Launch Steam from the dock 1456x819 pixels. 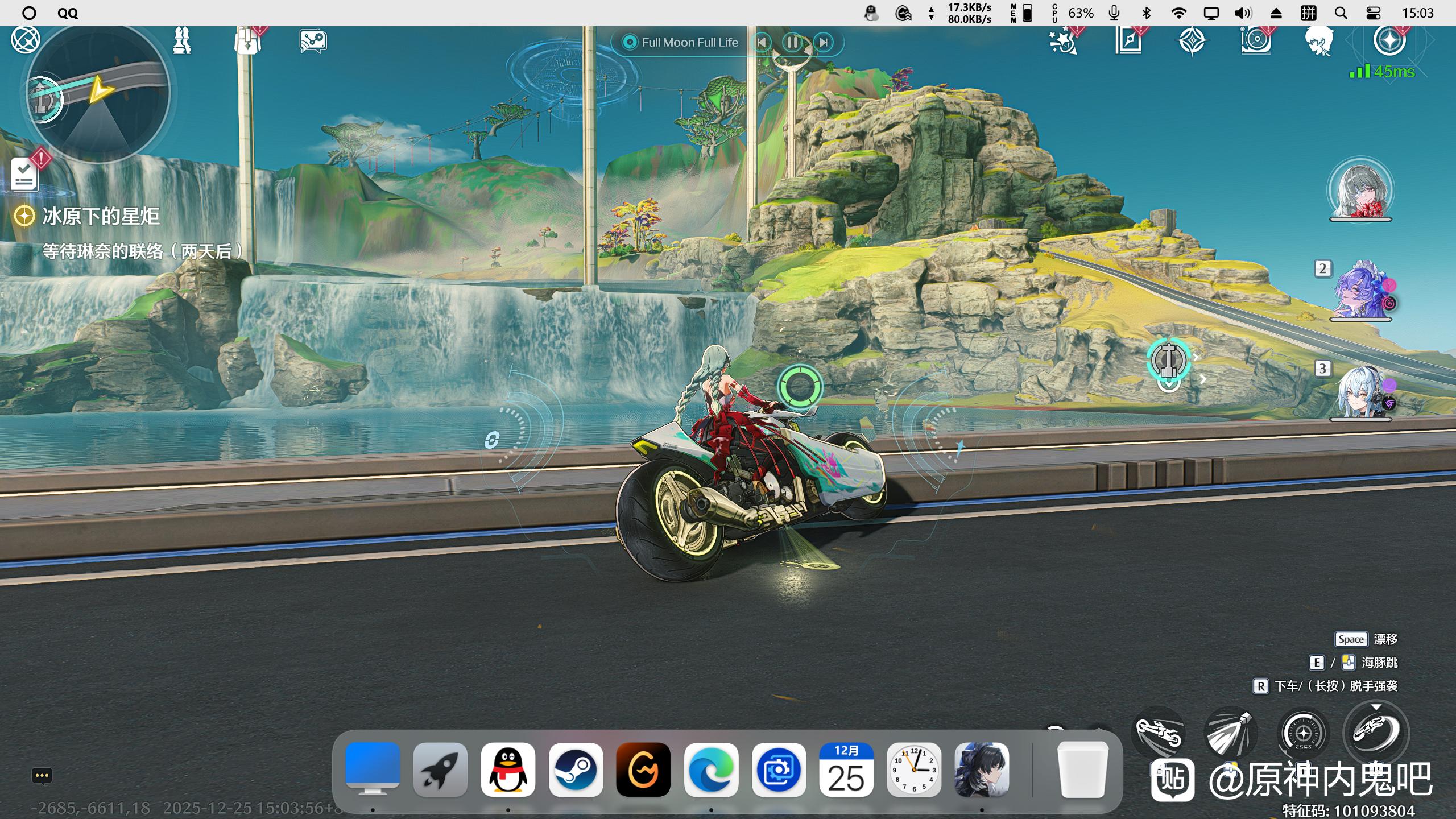coord(576,770)
